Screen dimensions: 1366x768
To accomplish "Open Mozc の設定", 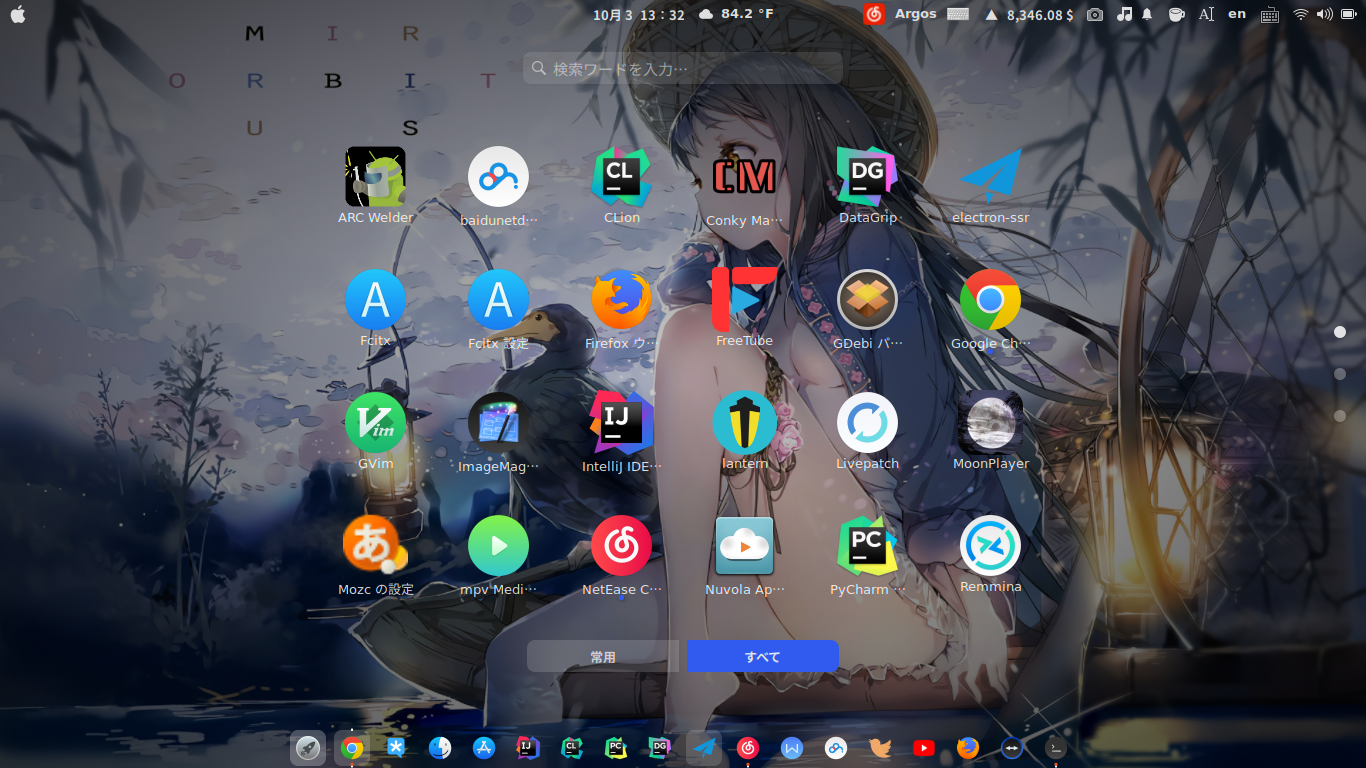I will coord(375,546).
